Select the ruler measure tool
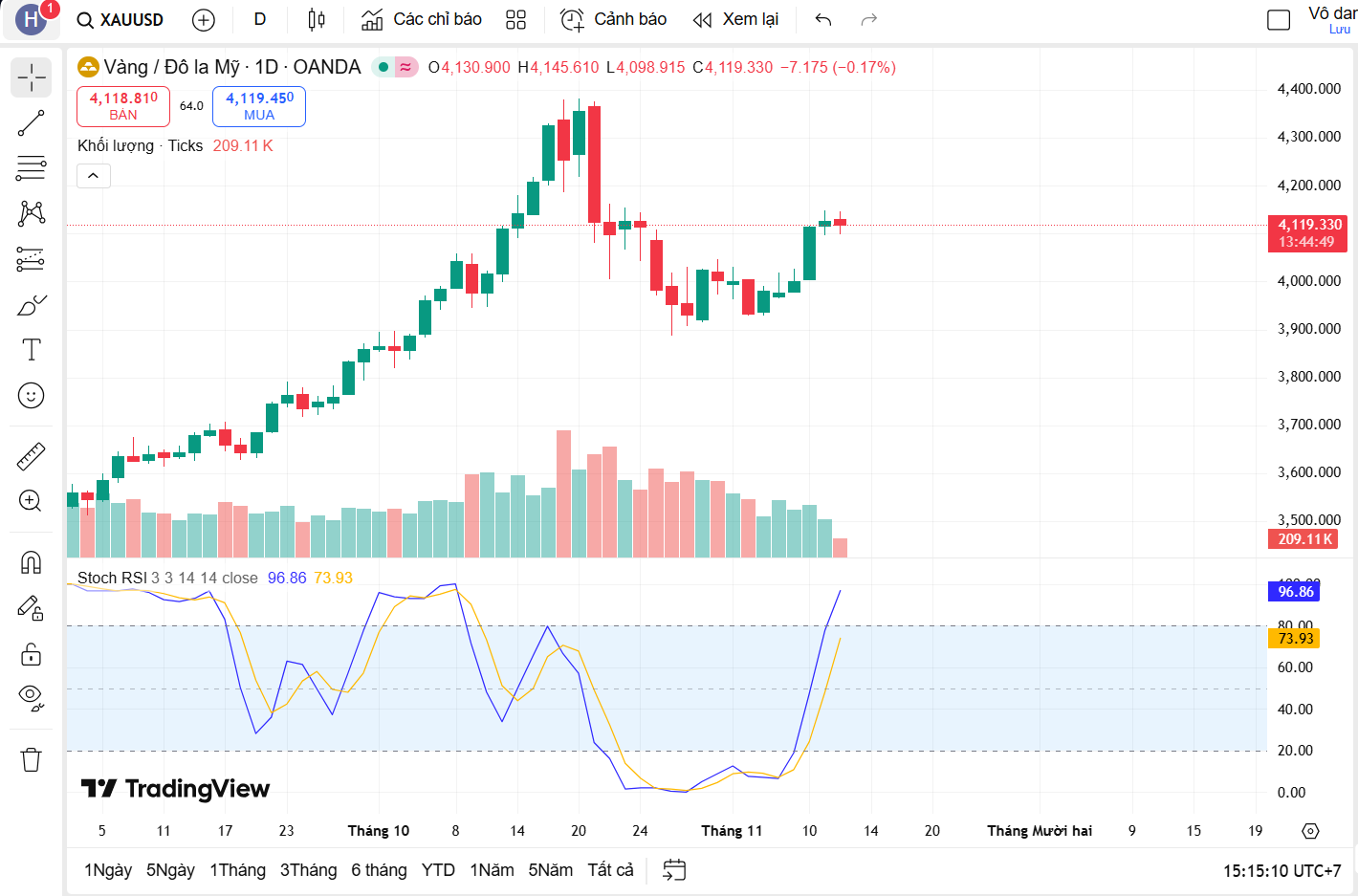The height and width of the screenshot is (896, 1358). click(31, 456)
